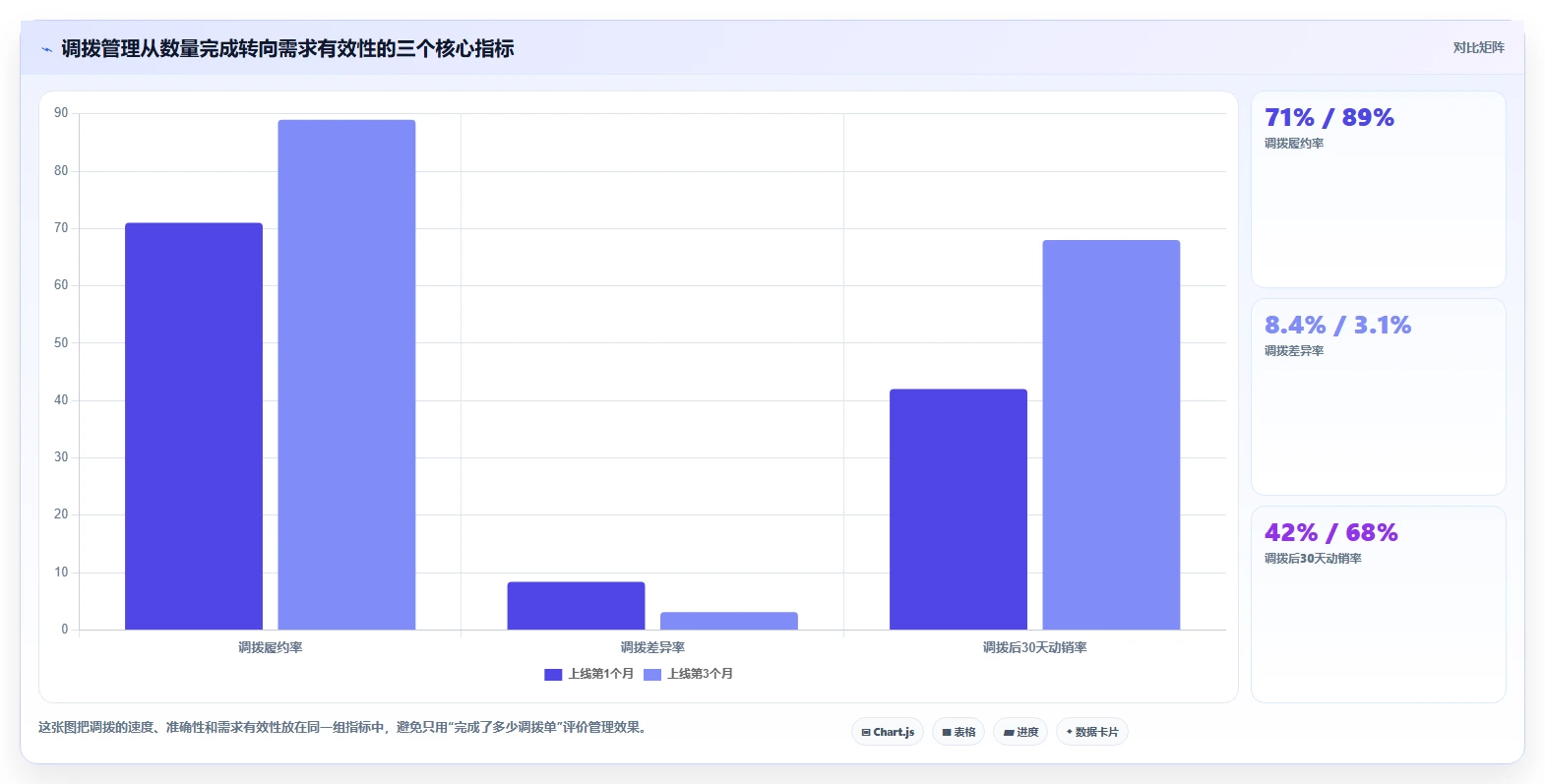
Task: Click the header icon beside the chart title
Action: pos(46,49)
